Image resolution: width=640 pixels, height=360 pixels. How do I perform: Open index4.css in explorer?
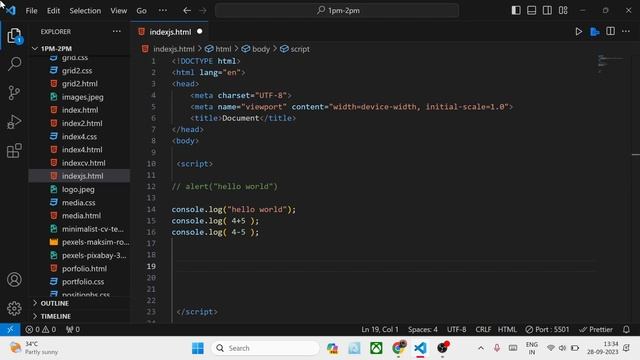79,137
